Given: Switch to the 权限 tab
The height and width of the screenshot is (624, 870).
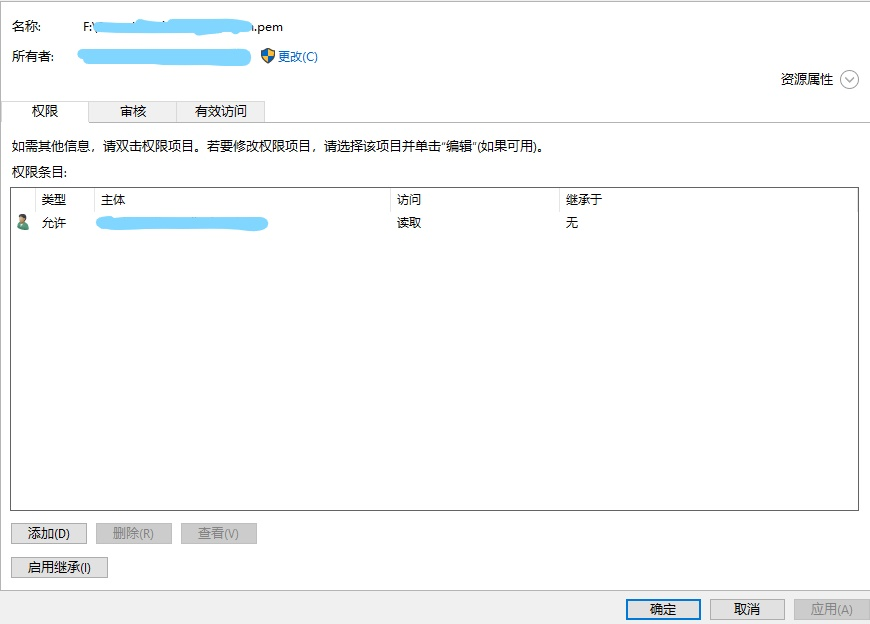Looking at the screenshot, I should coord(45,111).
